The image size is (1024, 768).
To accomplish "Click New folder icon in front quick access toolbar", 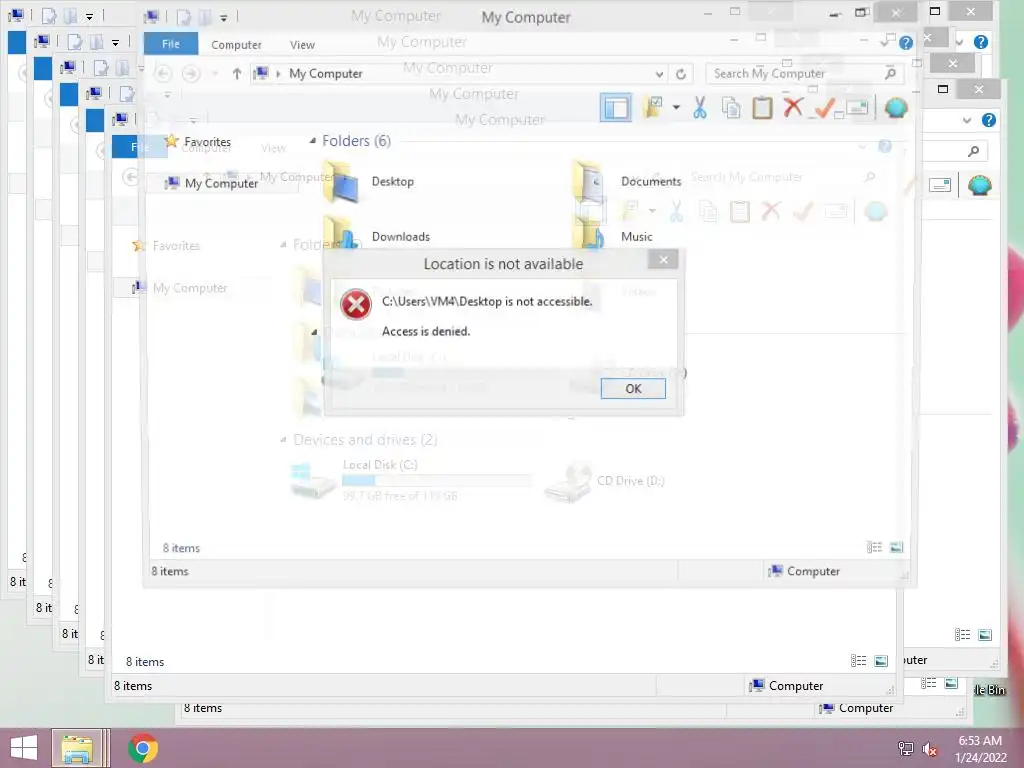I will (x=205, y=17).
